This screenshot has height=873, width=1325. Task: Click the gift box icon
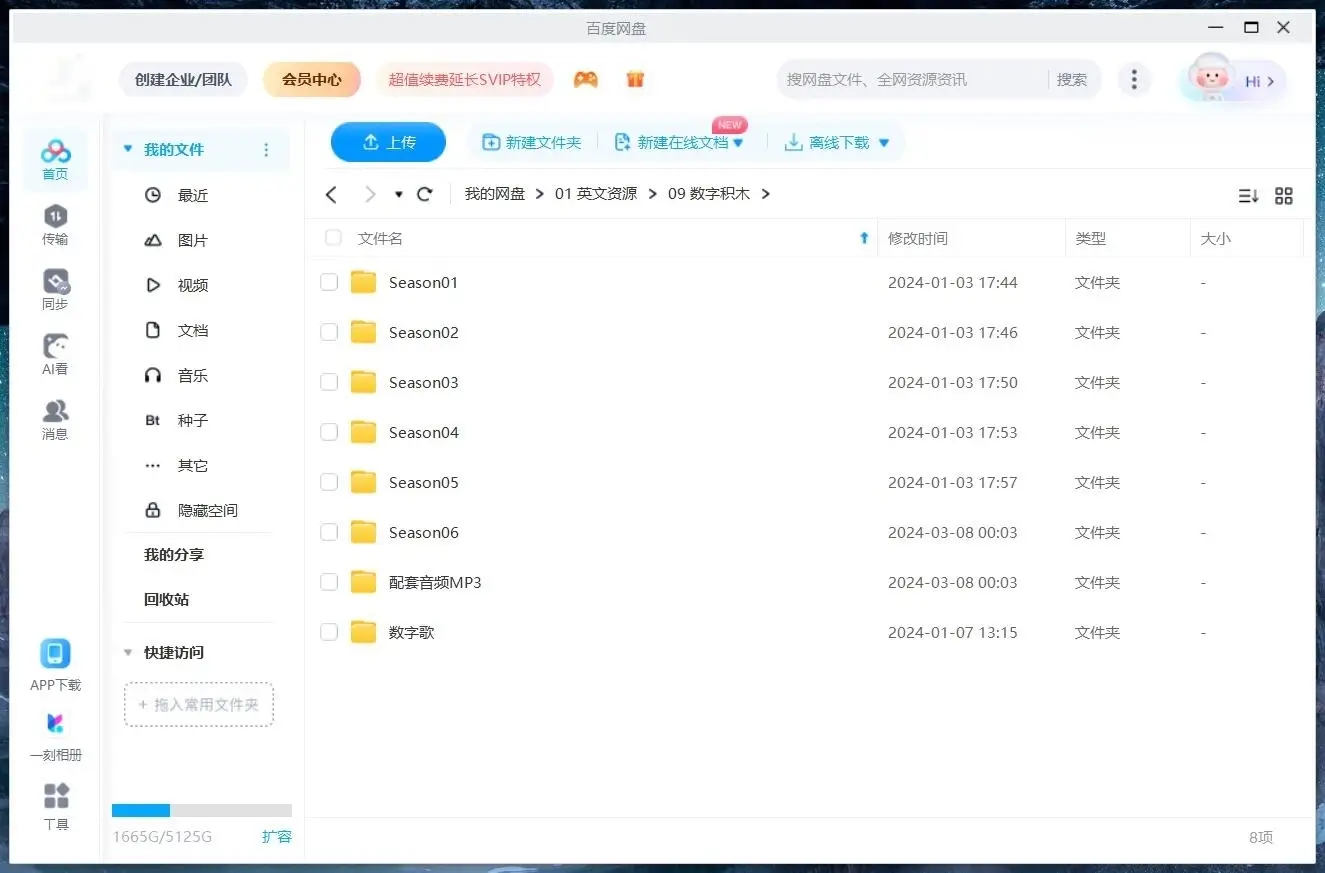point(635,79)
